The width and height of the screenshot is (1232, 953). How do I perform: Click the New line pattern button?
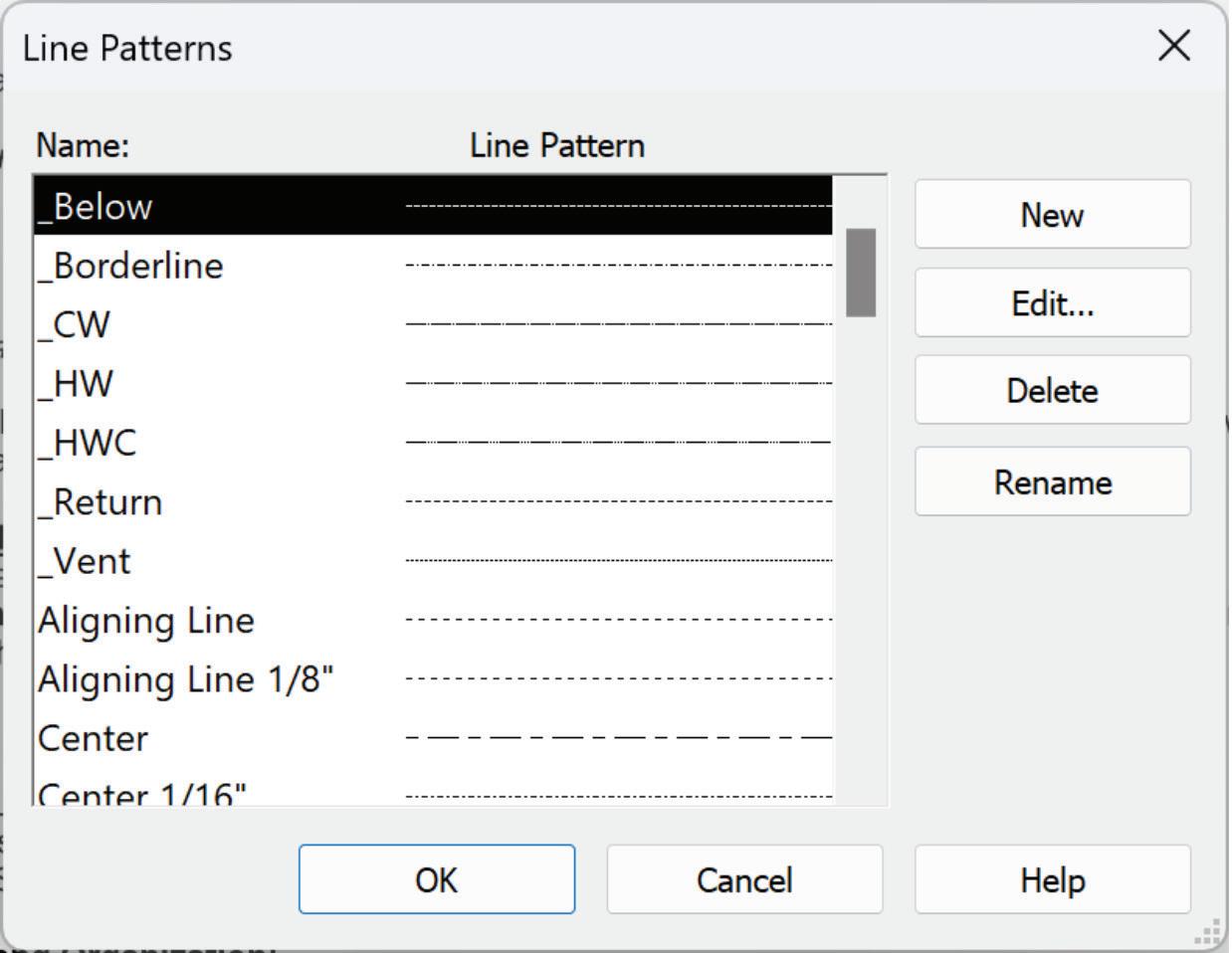(1052, 215)
